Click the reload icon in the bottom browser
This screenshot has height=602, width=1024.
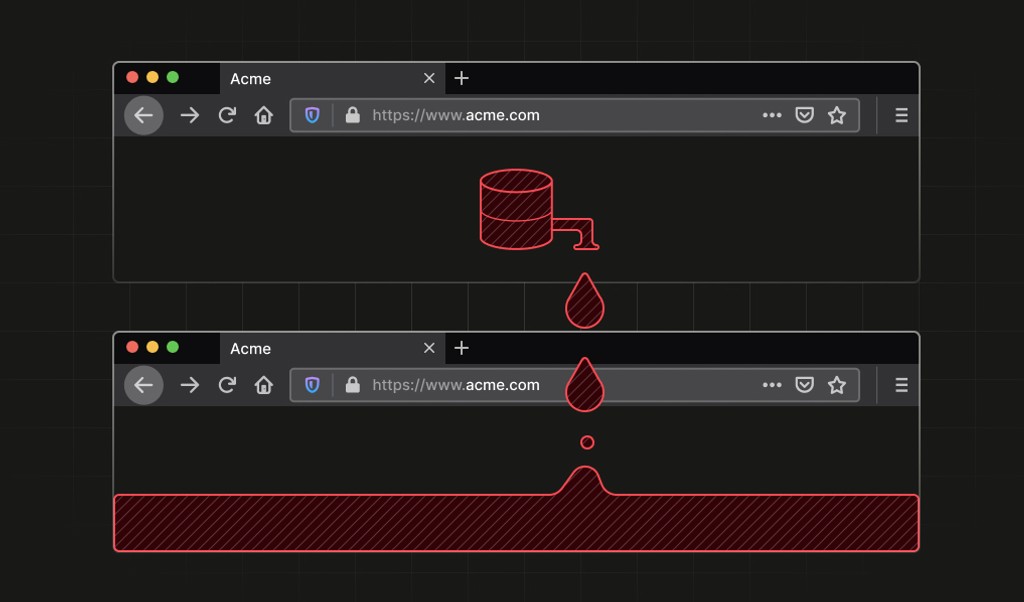coord(226,385)
